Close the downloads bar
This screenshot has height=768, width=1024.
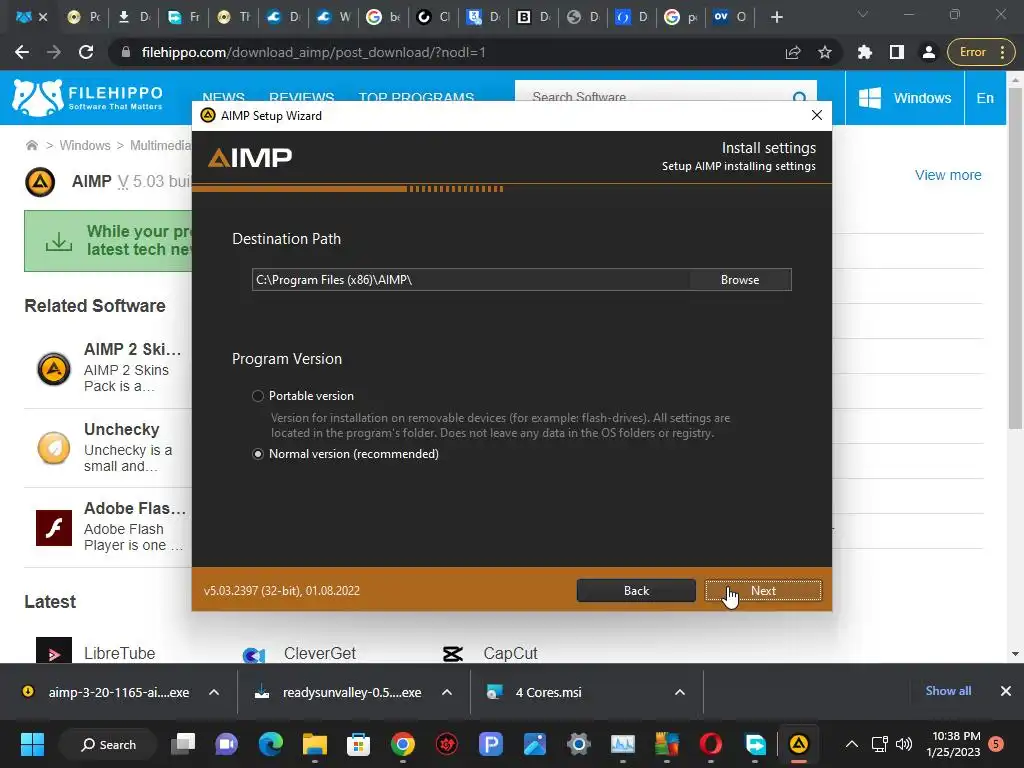pos(1006,691)
